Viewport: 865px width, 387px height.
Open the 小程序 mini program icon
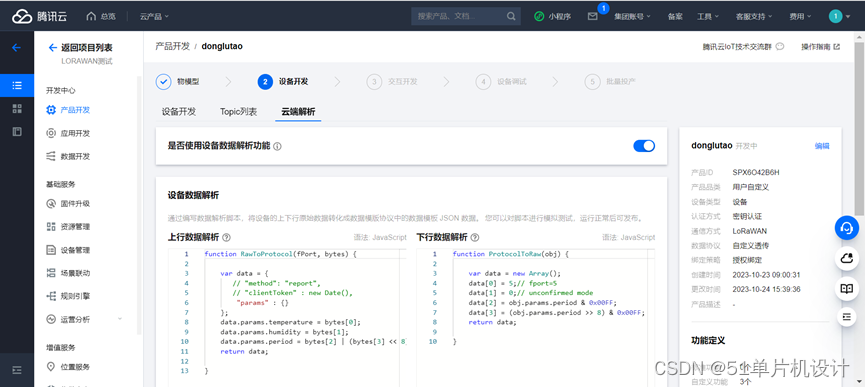[539, 17]
